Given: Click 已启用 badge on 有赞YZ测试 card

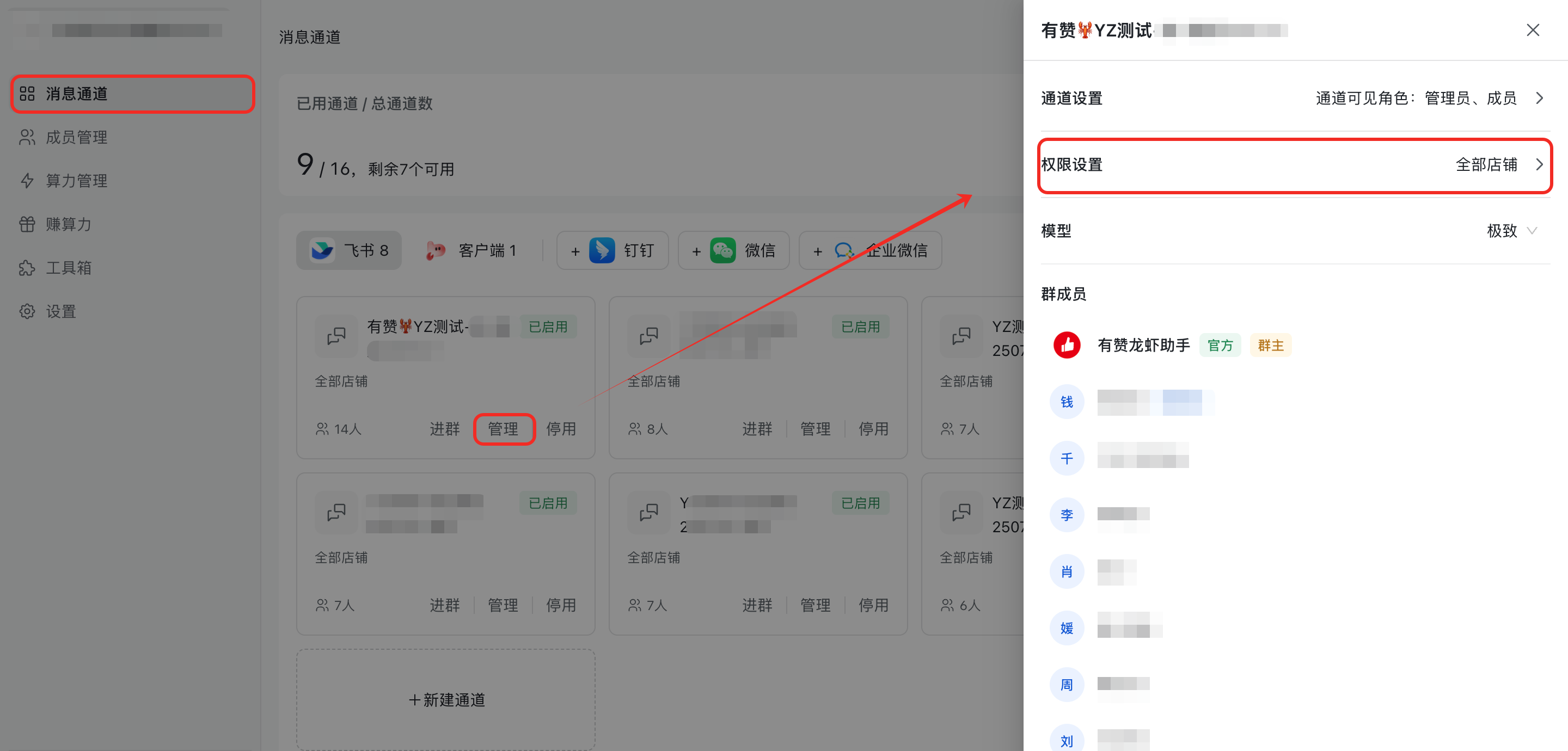Looking at the screenshot, I should (x=548, y=327).
